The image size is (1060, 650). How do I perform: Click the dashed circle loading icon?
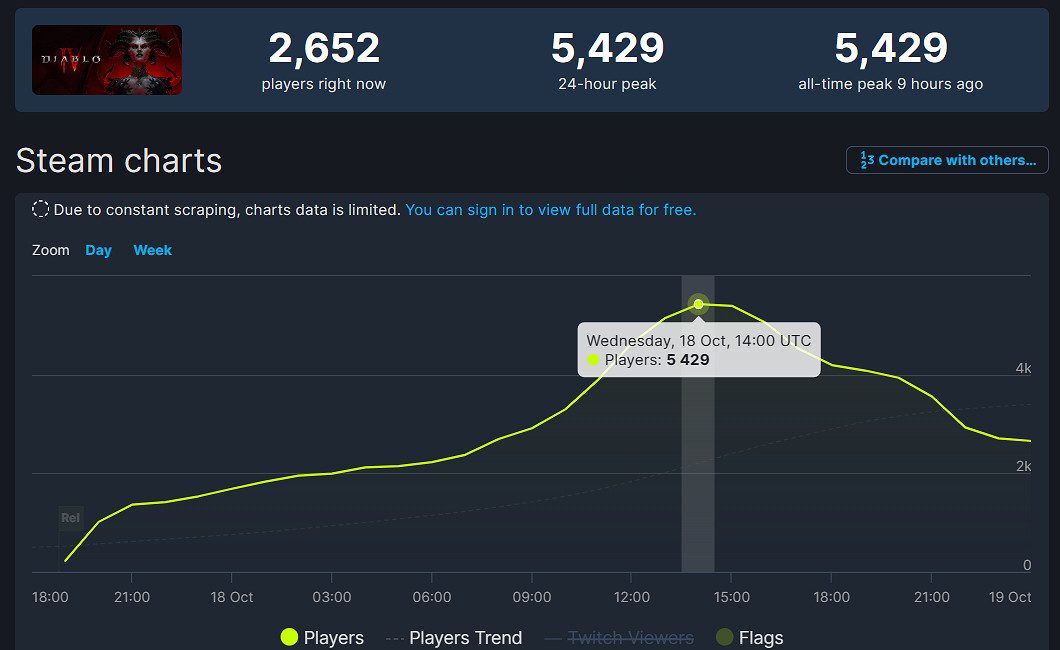41,209
